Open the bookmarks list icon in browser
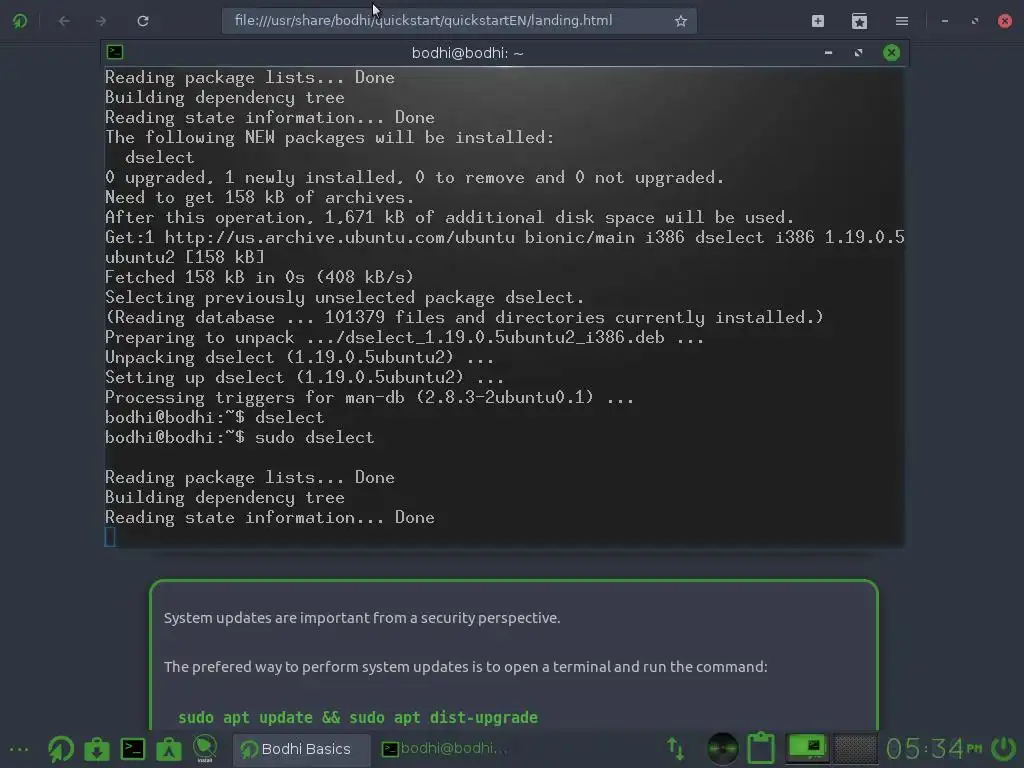 859,21
